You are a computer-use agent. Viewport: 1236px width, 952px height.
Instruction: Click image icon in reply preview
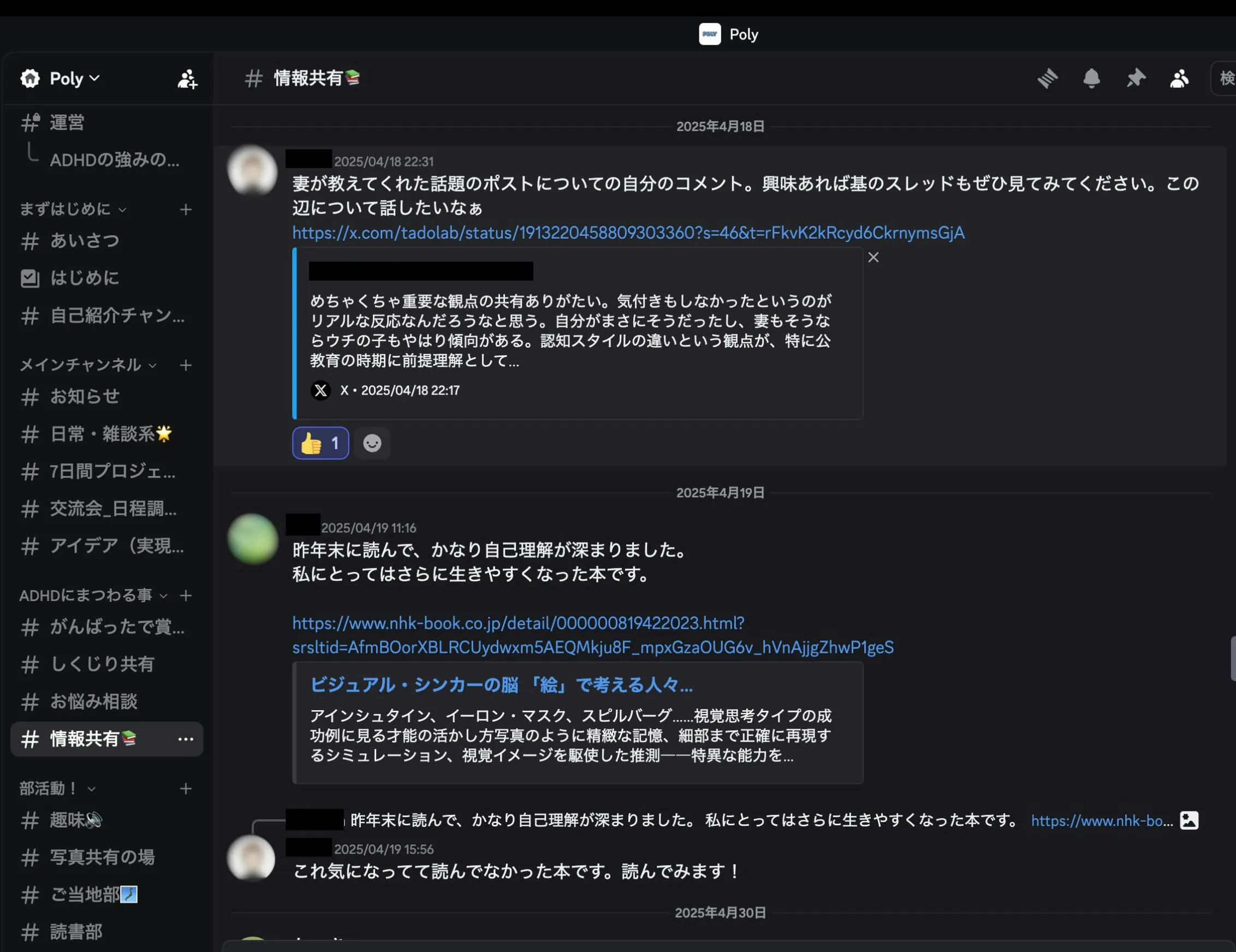tap(1189, 820)
